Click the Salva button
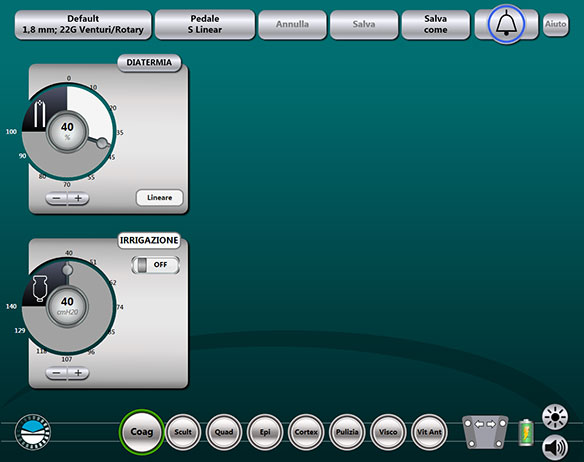584x462 pixels. tap(364, 24)
